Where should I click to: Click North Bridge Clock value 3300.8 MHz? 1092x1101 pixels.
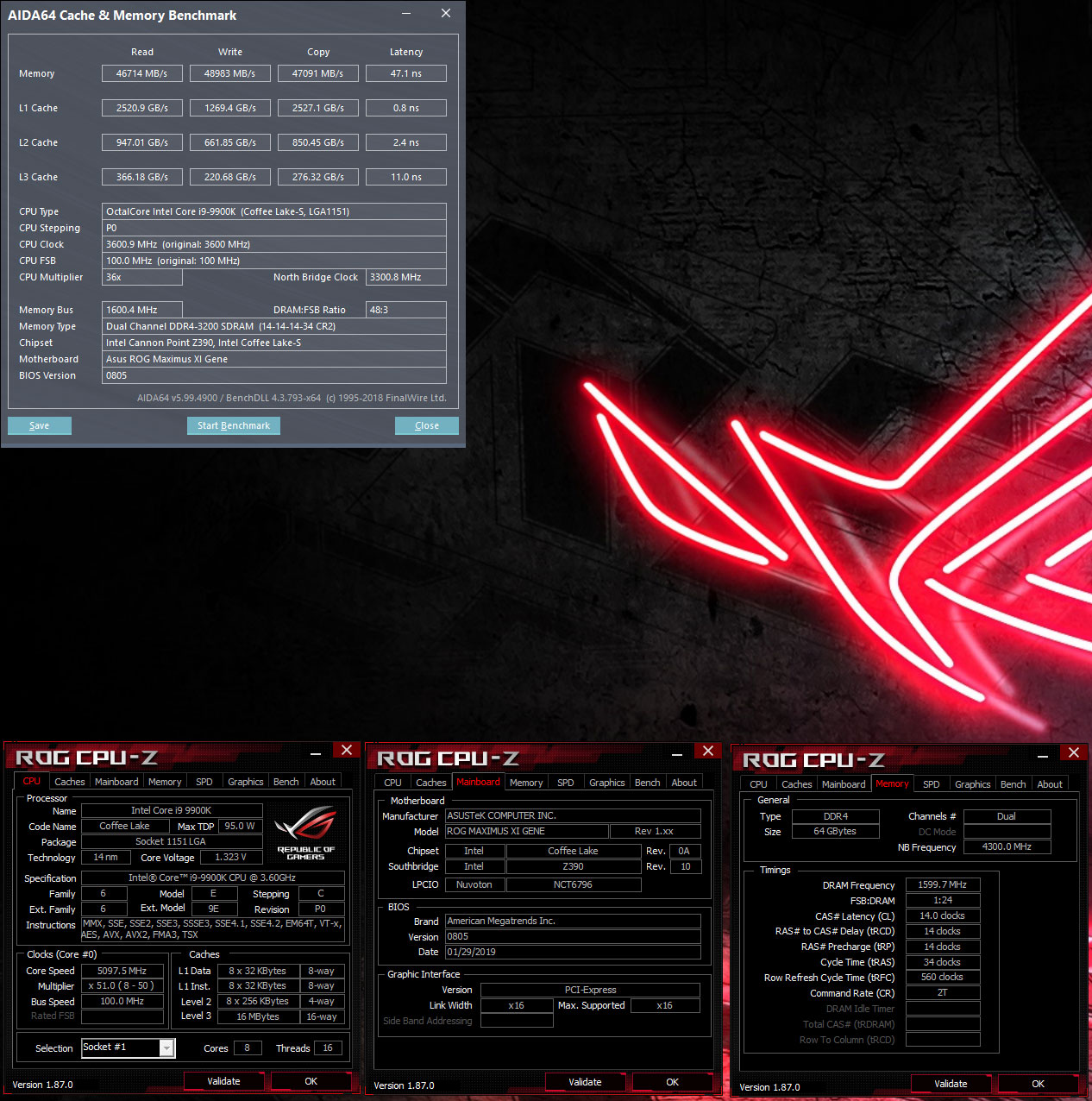[x=407, y=277]
